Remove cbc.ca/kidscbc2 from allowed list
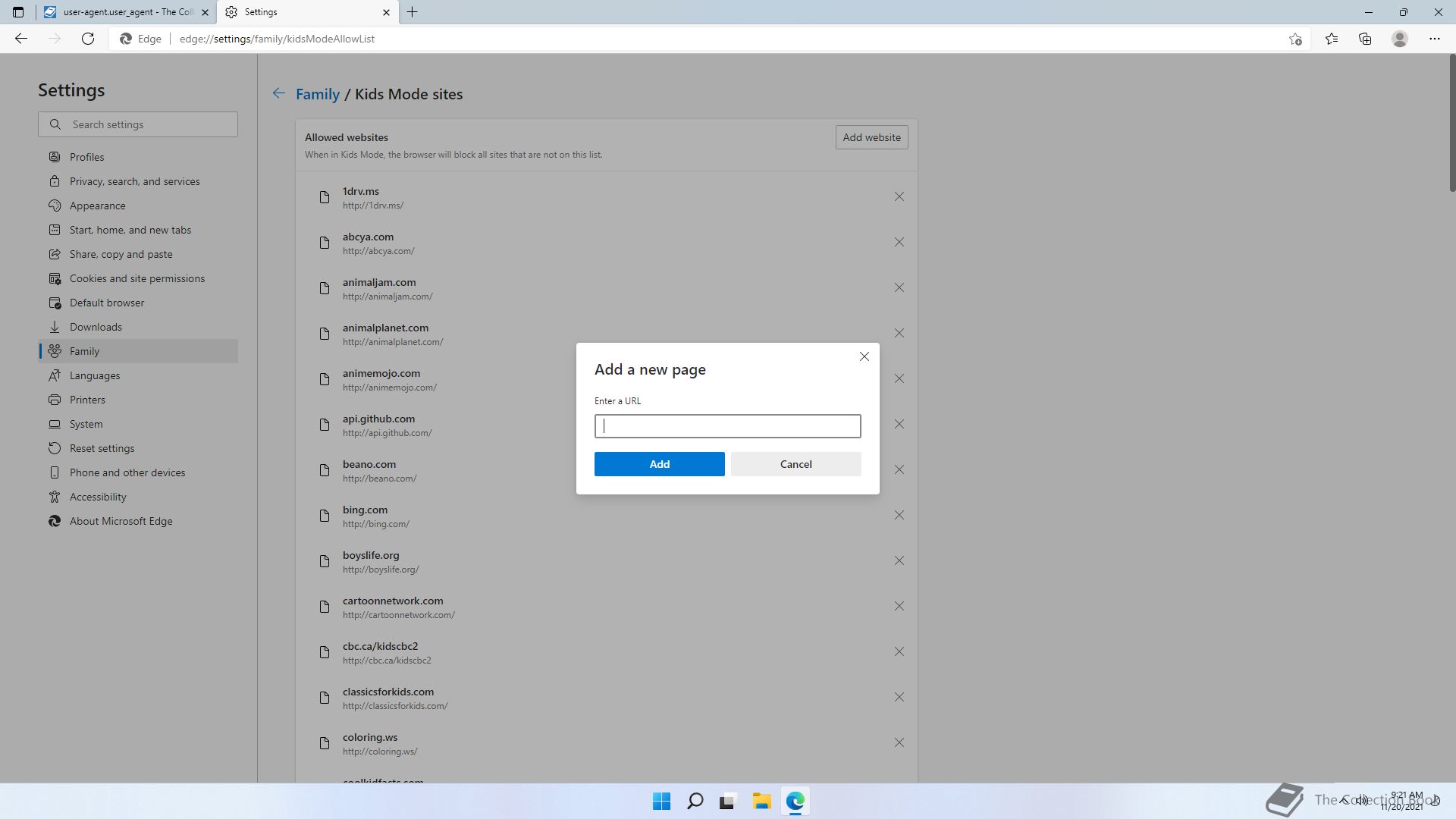1456x819 pixels. click(899, 652)
